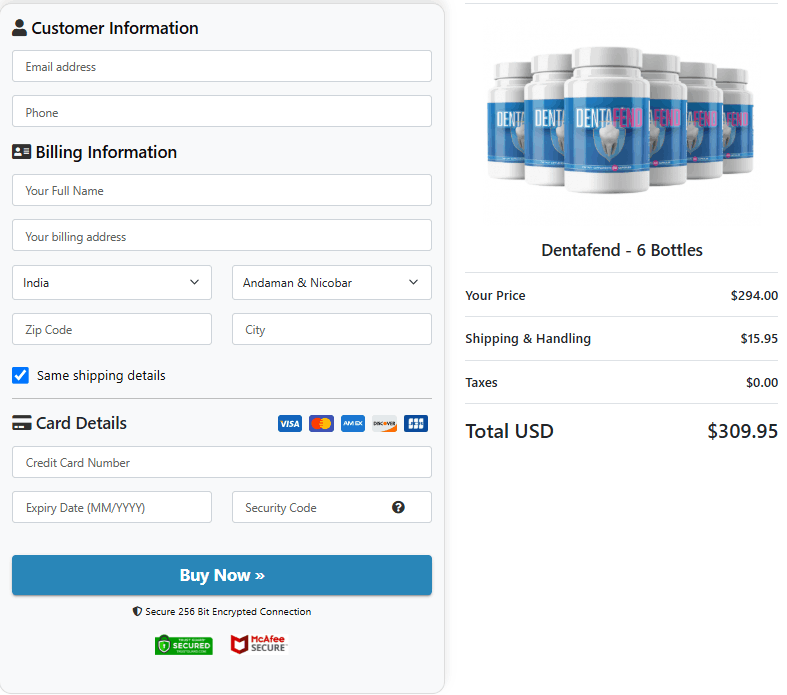Open the India country dropdown
Image resolution: width=787 pixels, height=695 pixels.
point(111,283)
